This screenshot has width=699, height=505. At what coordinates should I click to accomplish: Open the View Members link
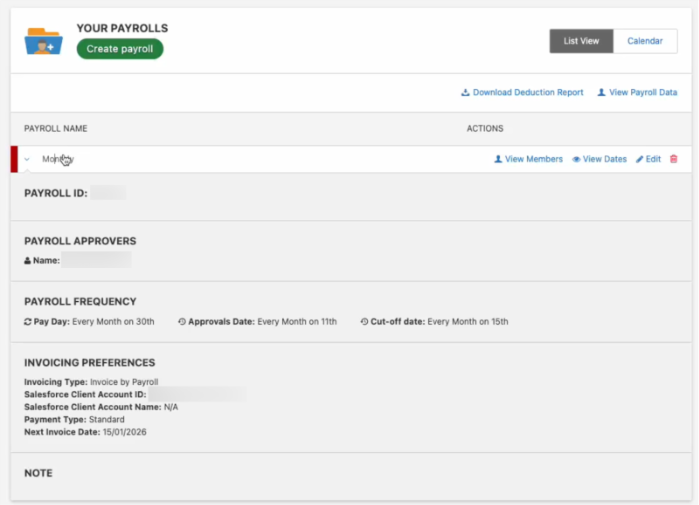pos(529,159)
